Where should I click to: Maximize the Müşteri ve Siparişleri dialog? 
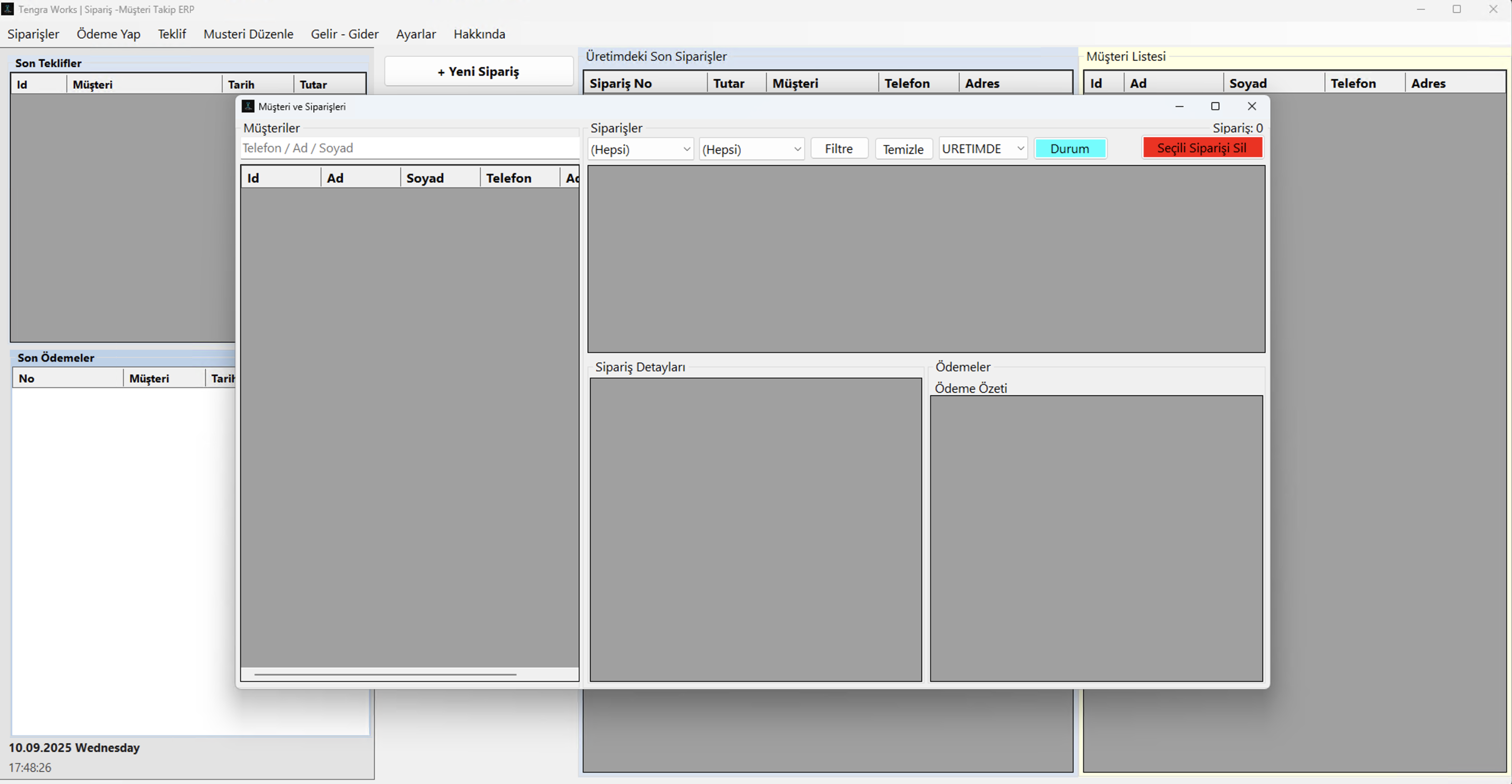1215,106
